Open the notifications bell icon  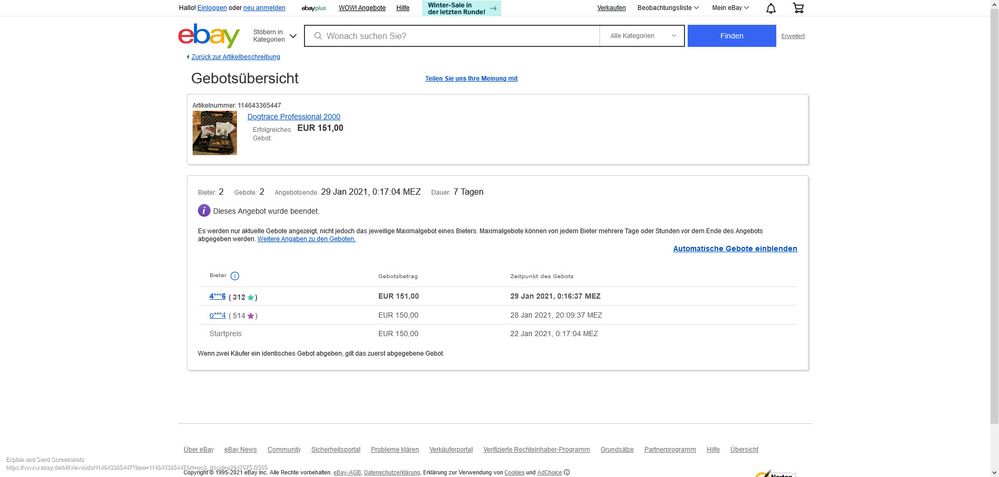(770, 8)
